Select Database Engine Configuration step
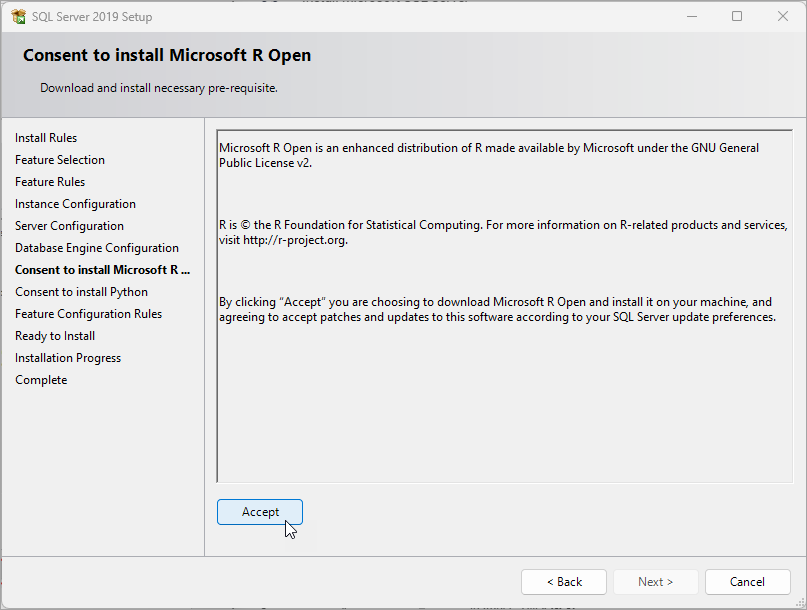 click(x=97, y=248)
